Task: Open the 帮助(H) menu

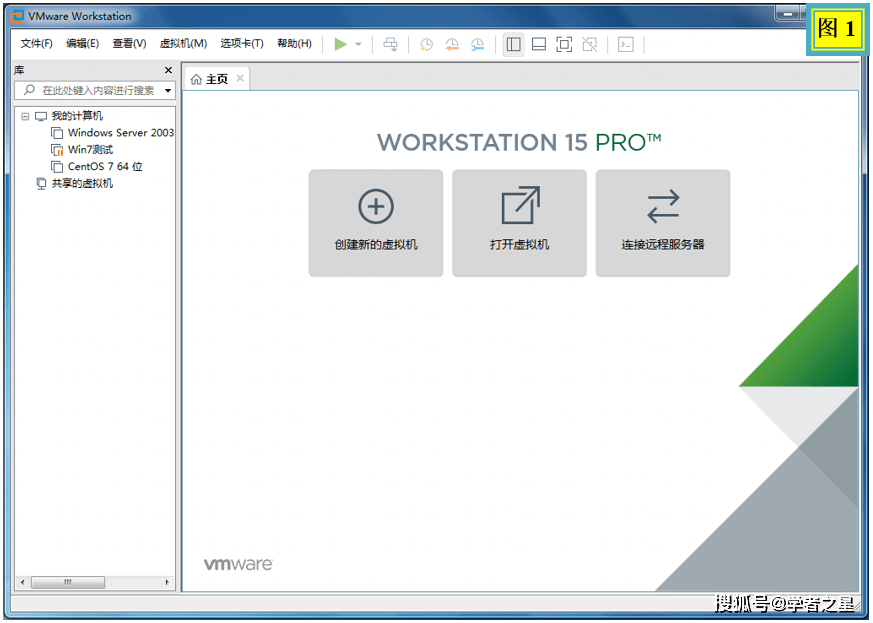Action: (295, 43)
